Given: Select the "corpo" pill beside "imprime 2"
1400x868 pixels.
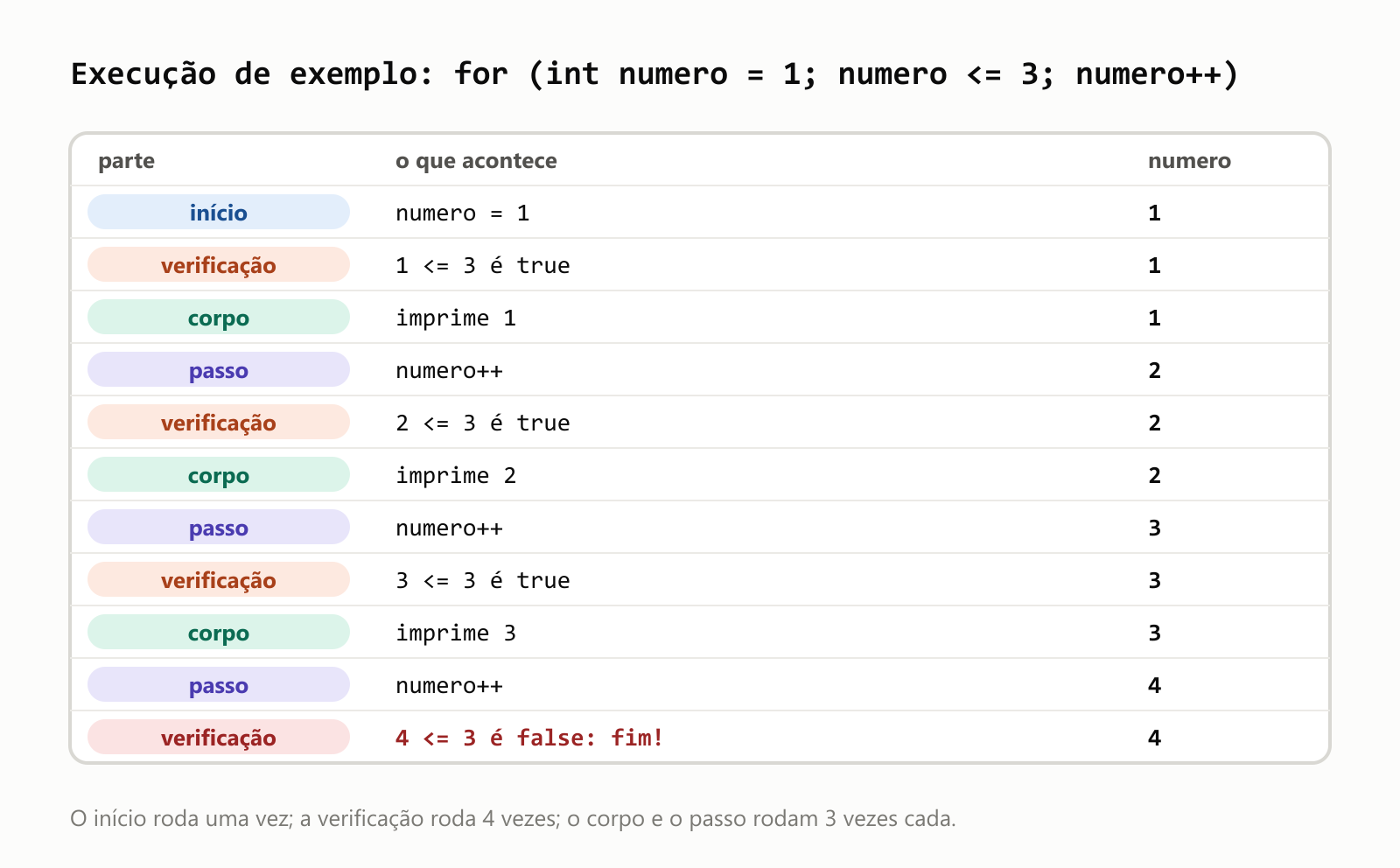Looking at the screenshot, I should click(219, 474).
